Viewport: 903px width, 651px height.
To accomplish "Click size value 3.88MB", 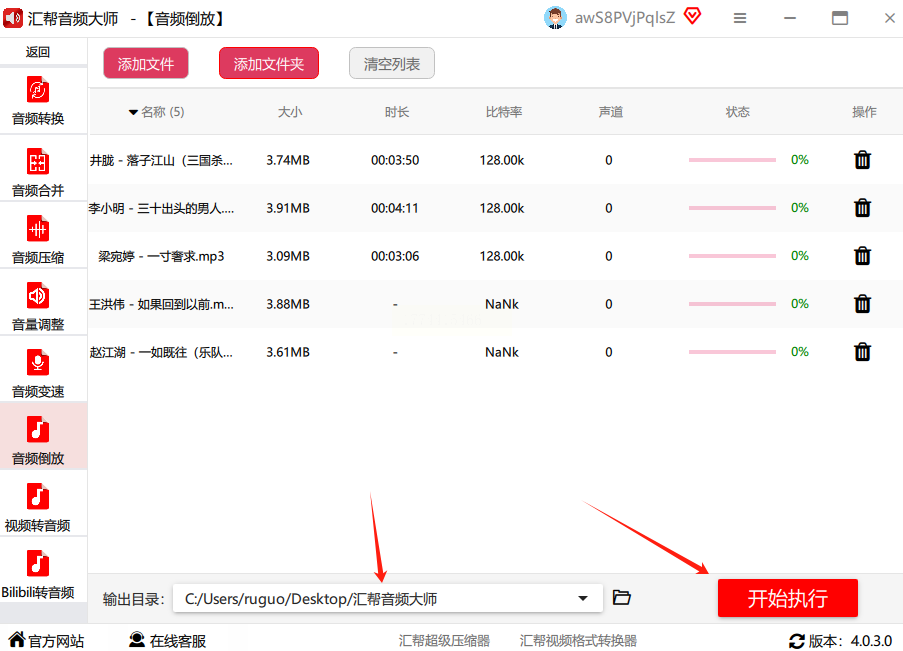I will pyautogui.click(x=288, y=304).
